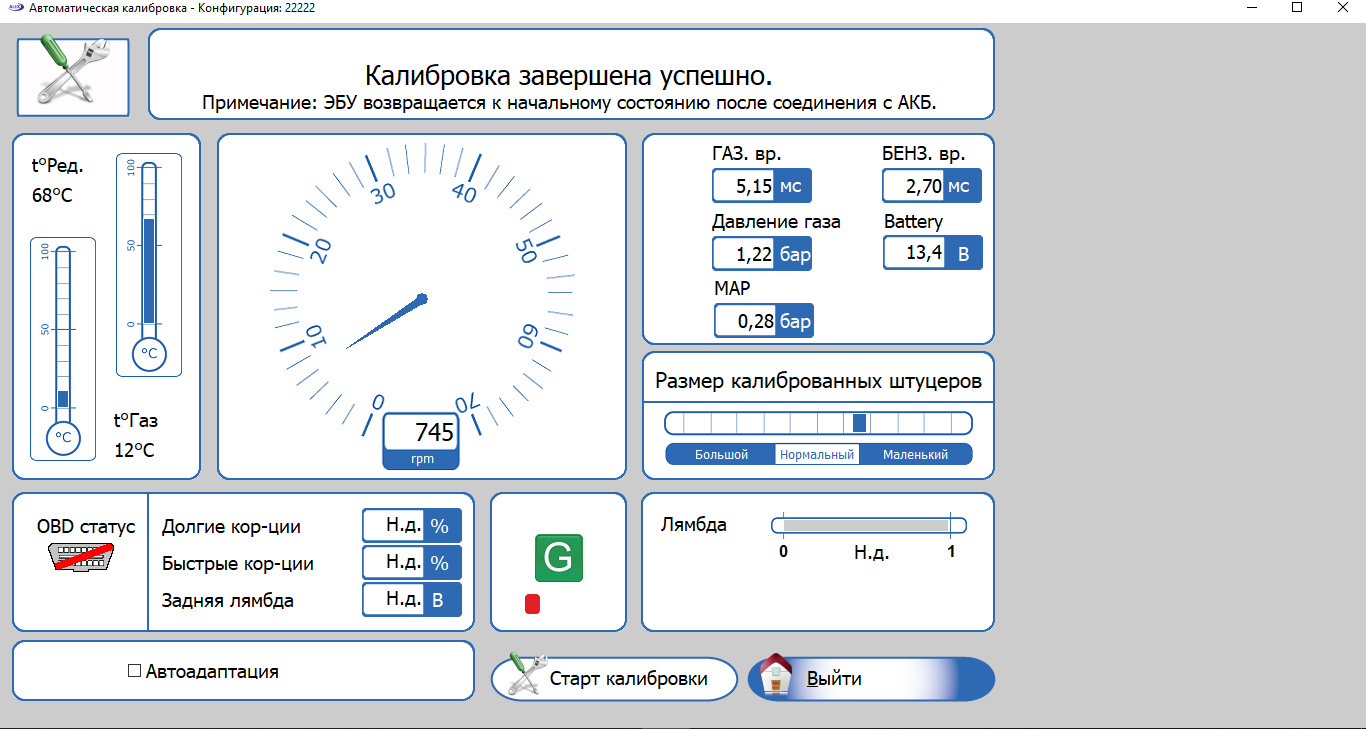This screenshot has width=1366, height=729.
Task: Click the 745 rpm readout
Action: 420,432
